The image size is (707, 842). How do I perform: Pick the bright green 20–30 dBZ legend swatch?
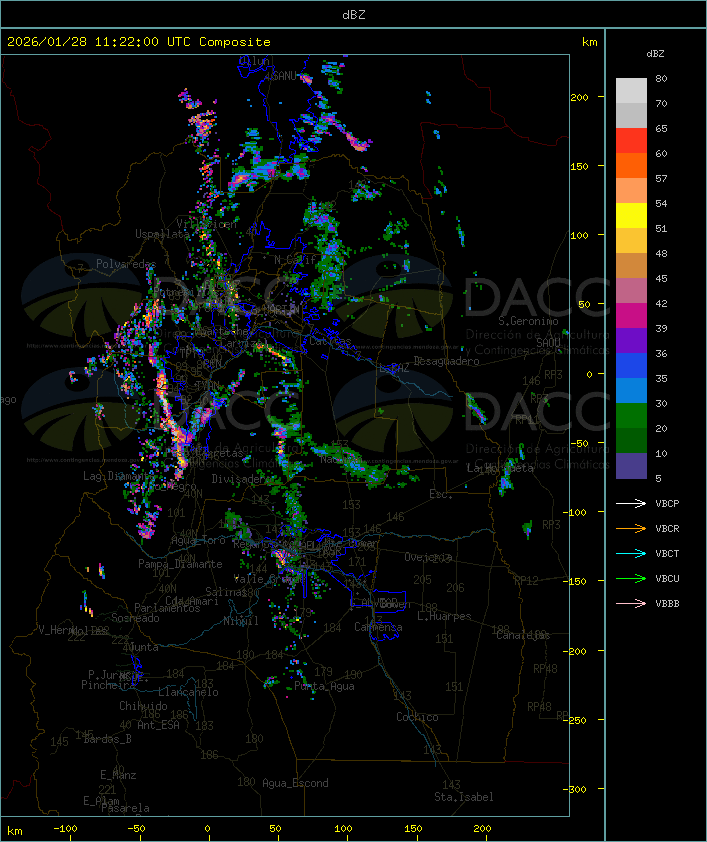[x=631, y=416]
